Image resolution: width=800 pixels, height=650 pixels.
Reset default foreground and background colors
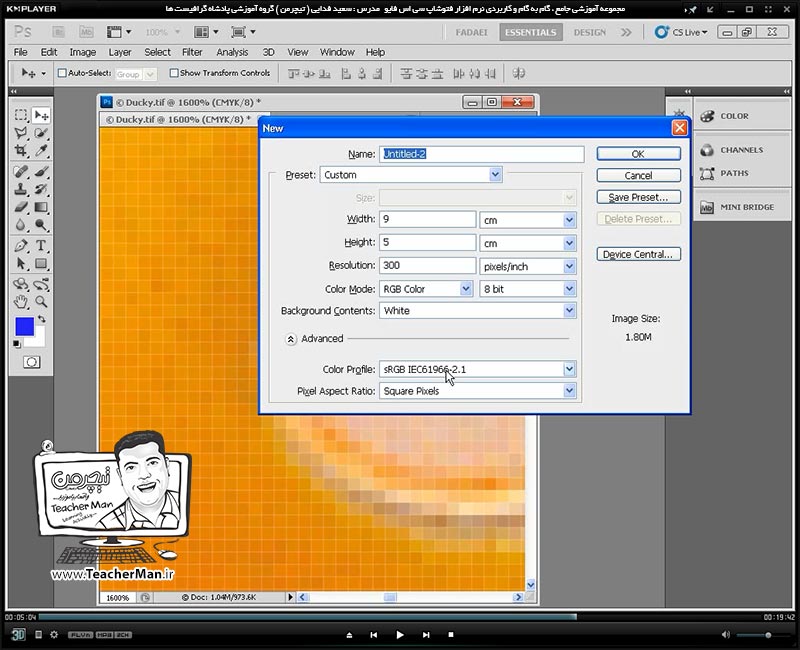pos(17,344)
